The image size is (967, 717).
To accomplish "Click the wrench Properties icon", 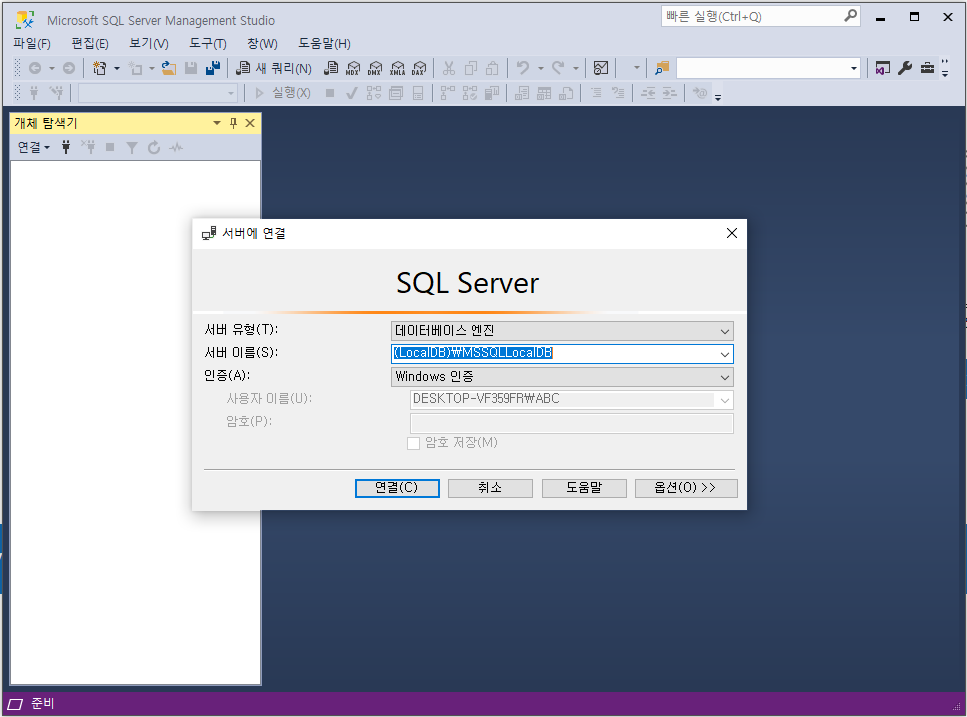I will coord(905,68).
